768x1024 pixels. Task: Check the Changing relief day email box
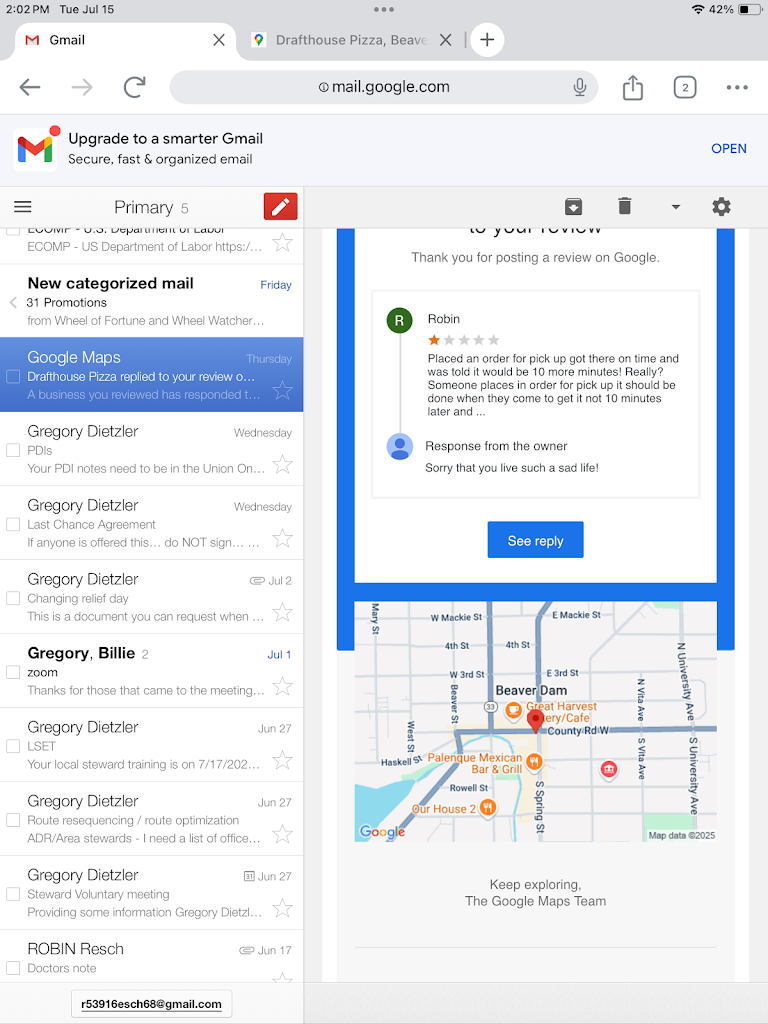(x=12, y=598)
